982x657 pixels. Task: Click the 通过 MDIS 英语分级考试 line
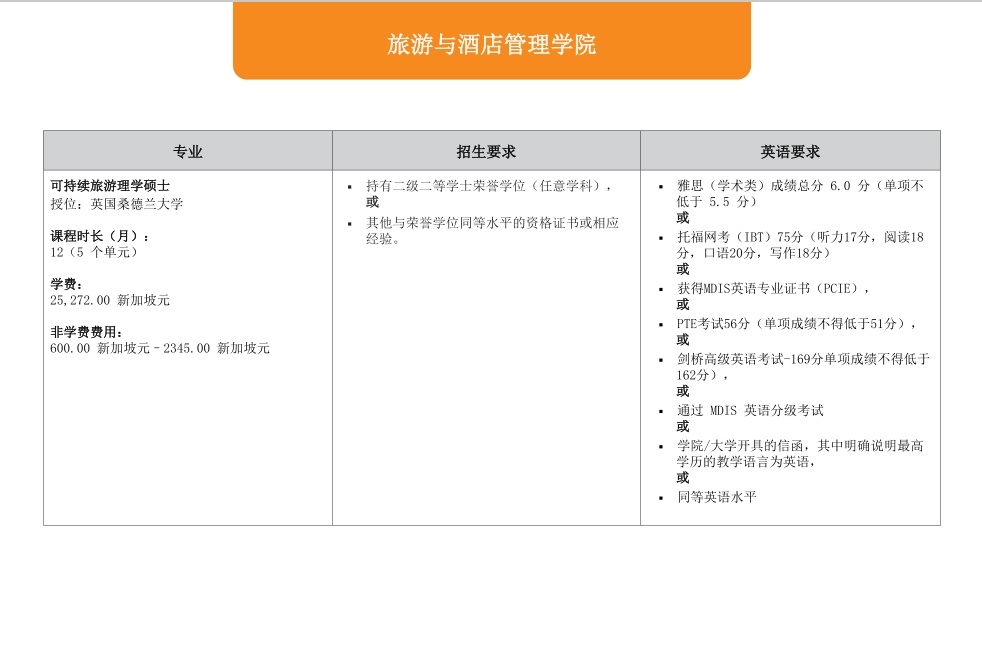coord(750,411)
